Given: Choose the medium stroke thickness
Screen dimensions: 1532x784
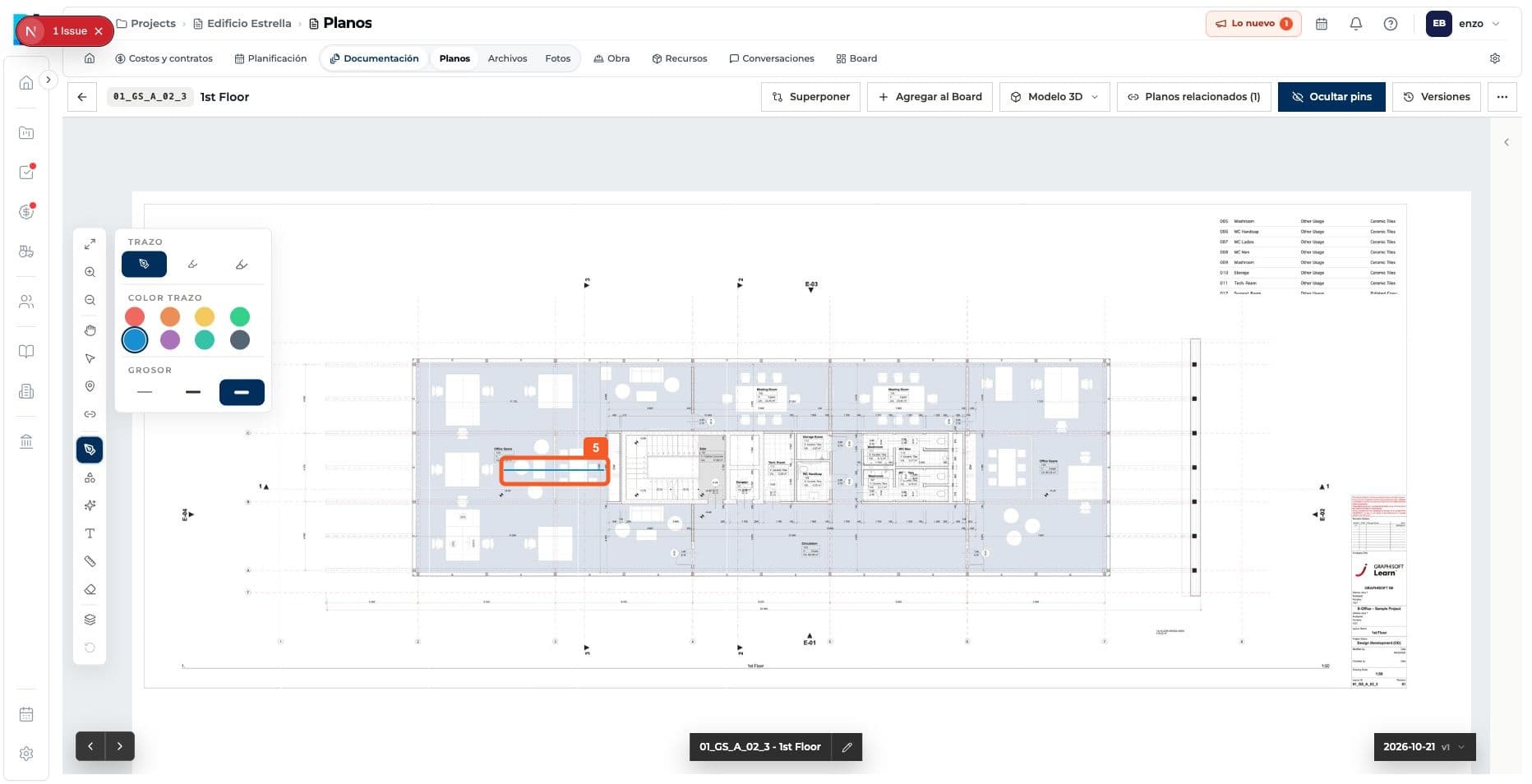Looking at the screenshot, I should pyautogui.click(x=193, y=392).
